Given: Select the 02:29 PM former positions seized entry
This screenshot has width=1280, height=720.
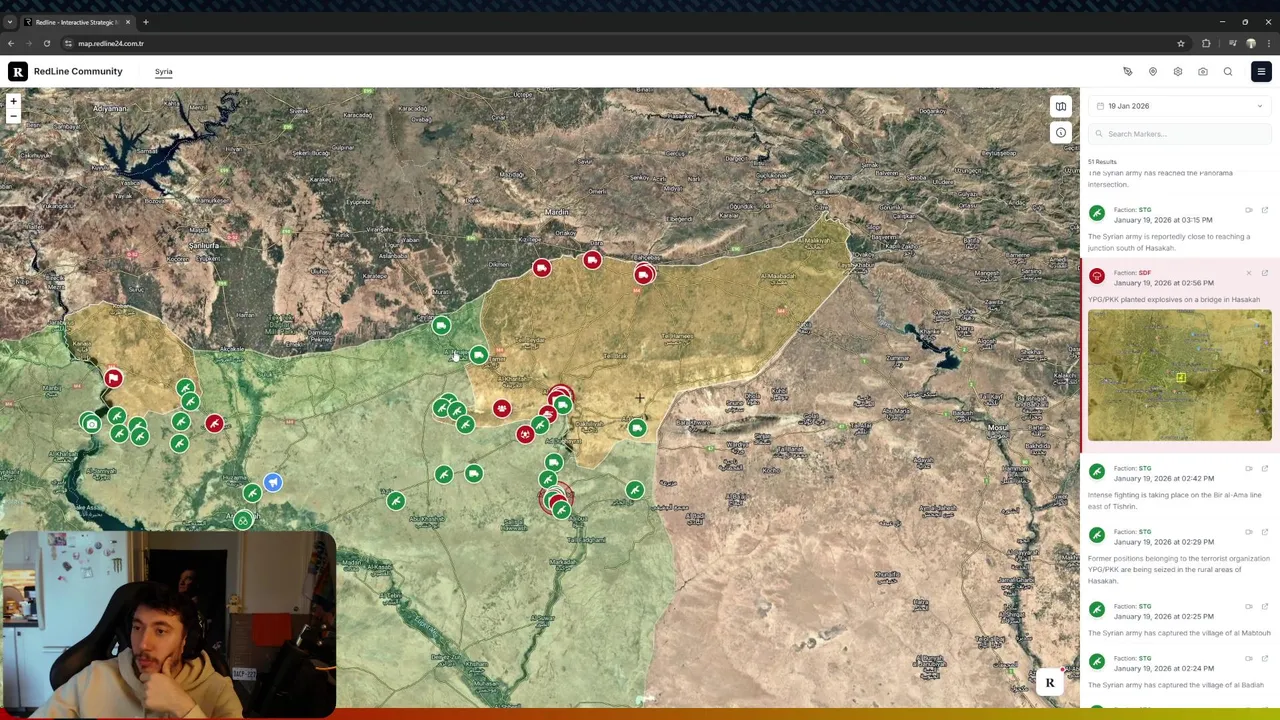Looking at the screenshot, I should 1180,555.
